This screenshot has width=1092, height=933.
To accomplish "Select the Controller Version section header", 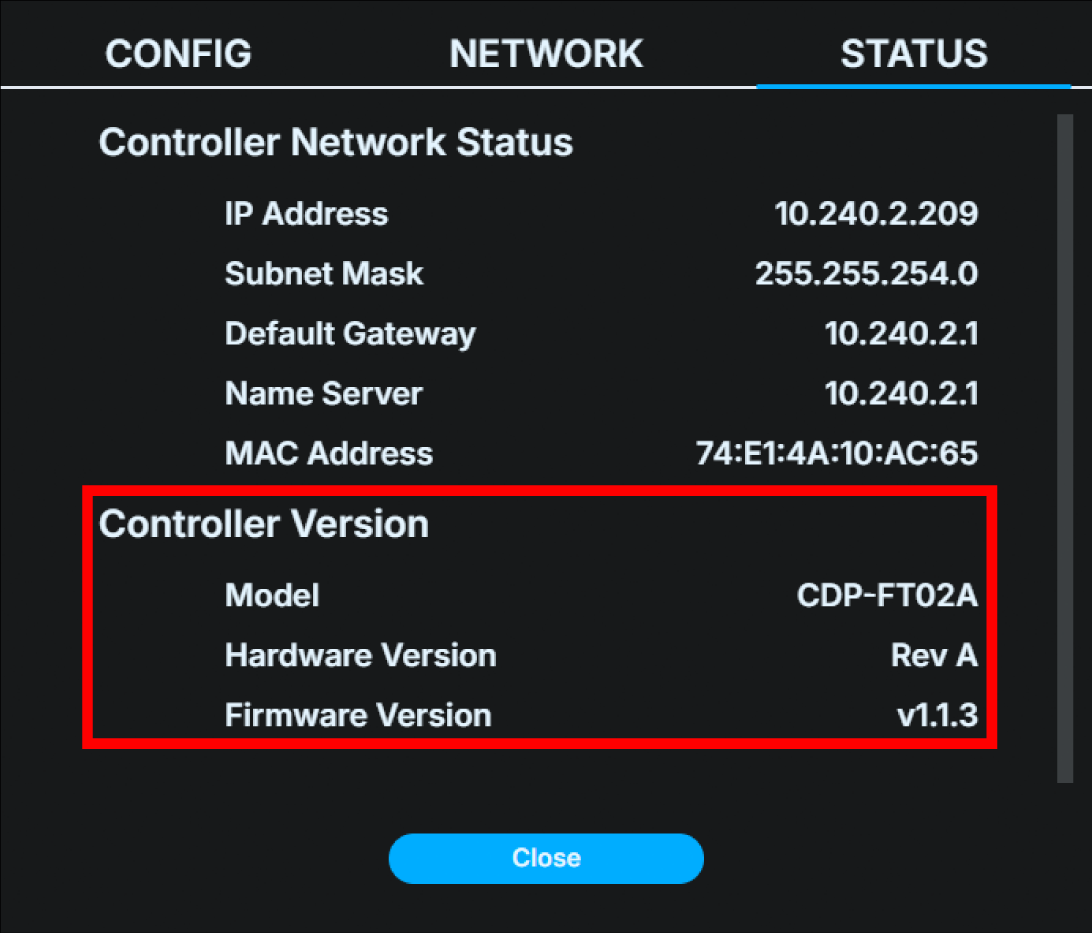I will (263, 523).
